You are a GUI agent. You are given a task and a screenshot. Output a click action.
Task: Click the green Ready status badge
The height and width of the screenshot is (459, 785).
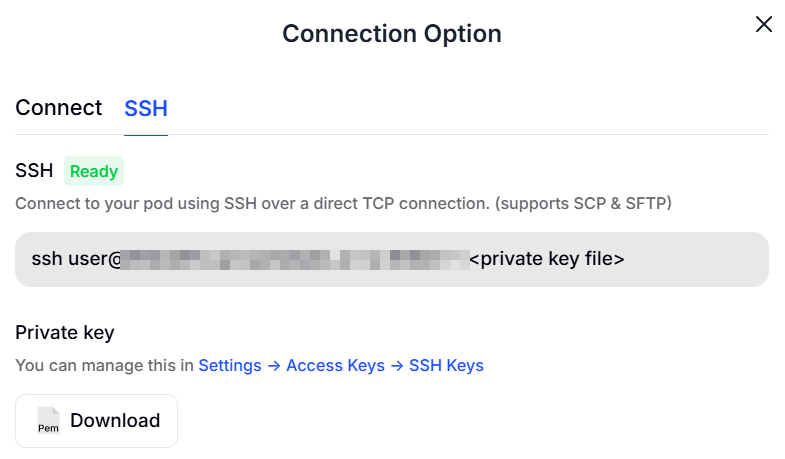pos(94,171)
